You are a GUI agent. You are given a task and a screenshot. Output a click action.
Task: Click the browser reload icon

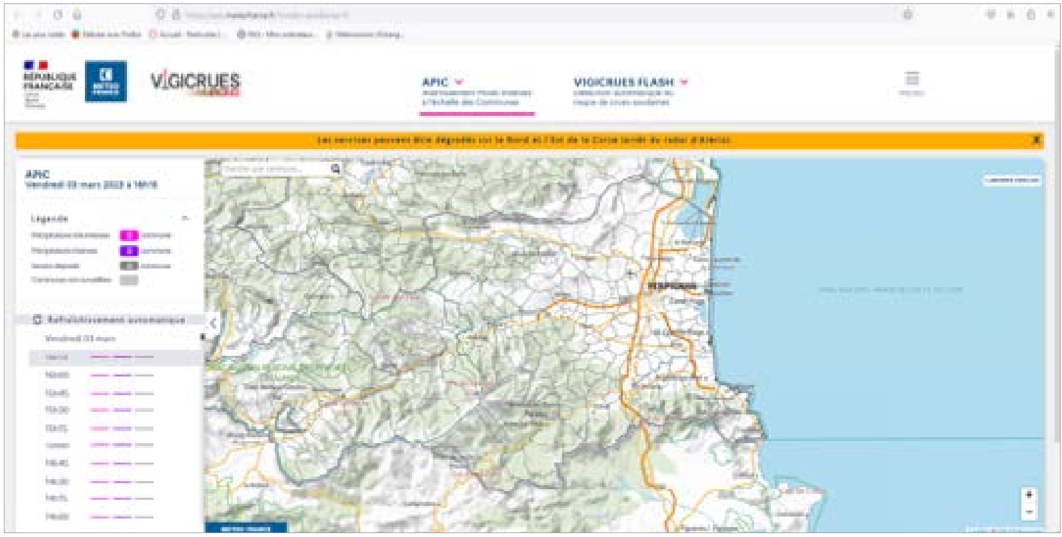[59, 15]
